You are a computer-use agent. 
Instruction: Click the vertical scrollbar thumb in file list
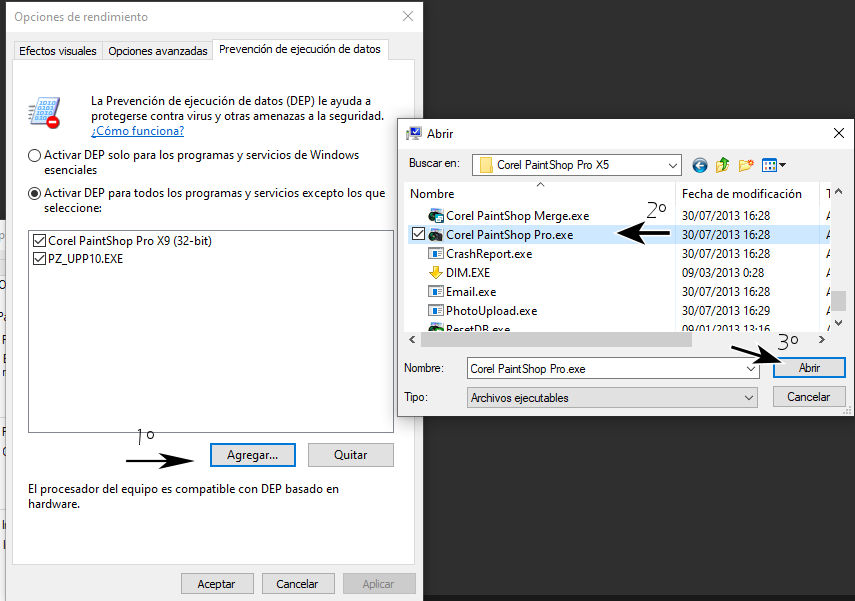(x=838, y=300)
